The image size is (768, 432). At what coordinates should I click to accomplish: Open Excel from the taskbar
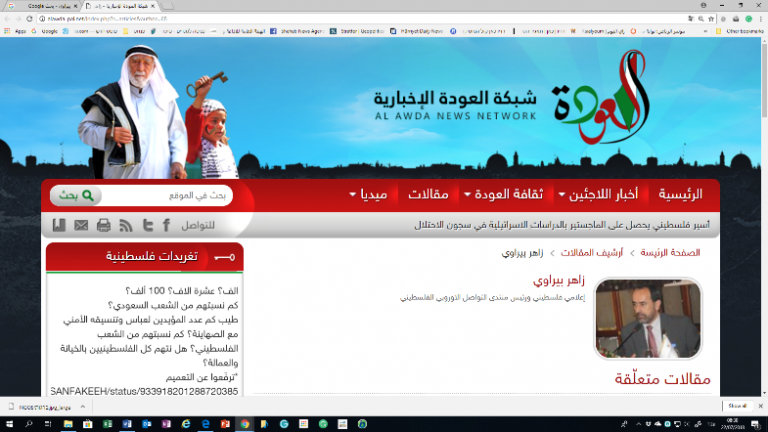click(x=107, y=424)
